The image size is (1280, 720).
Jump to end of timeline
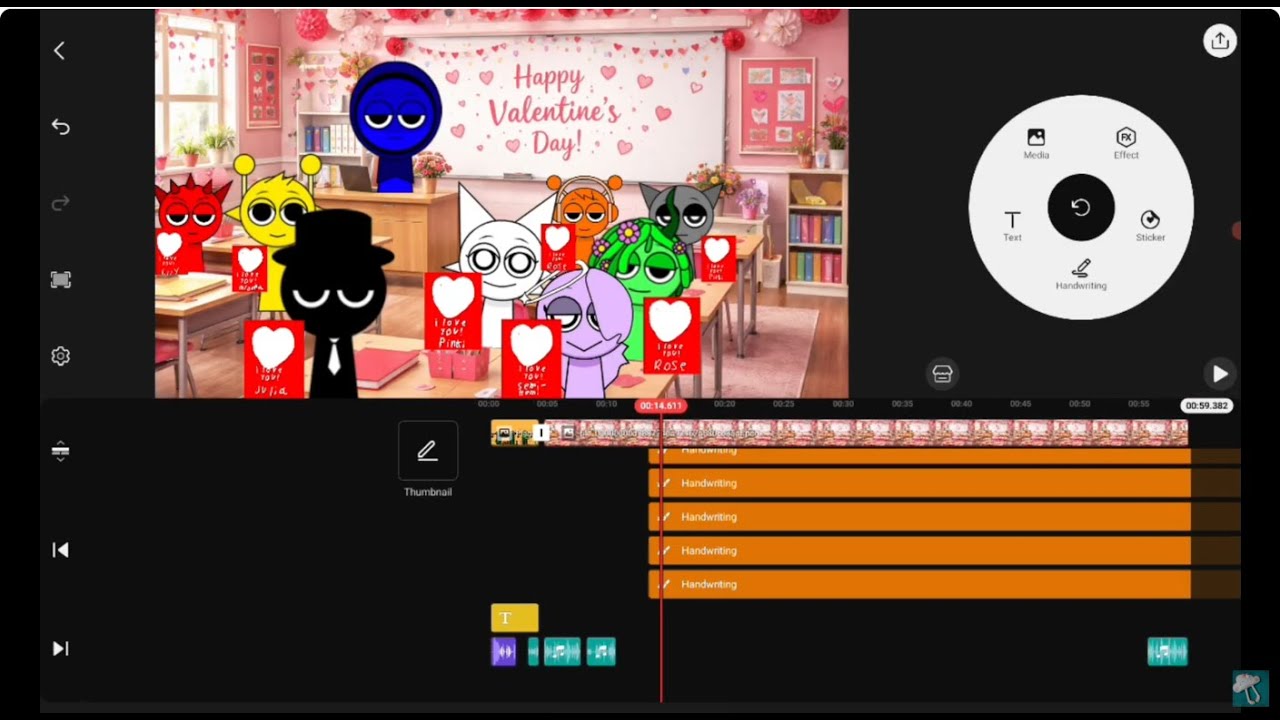tap(60, 649)
